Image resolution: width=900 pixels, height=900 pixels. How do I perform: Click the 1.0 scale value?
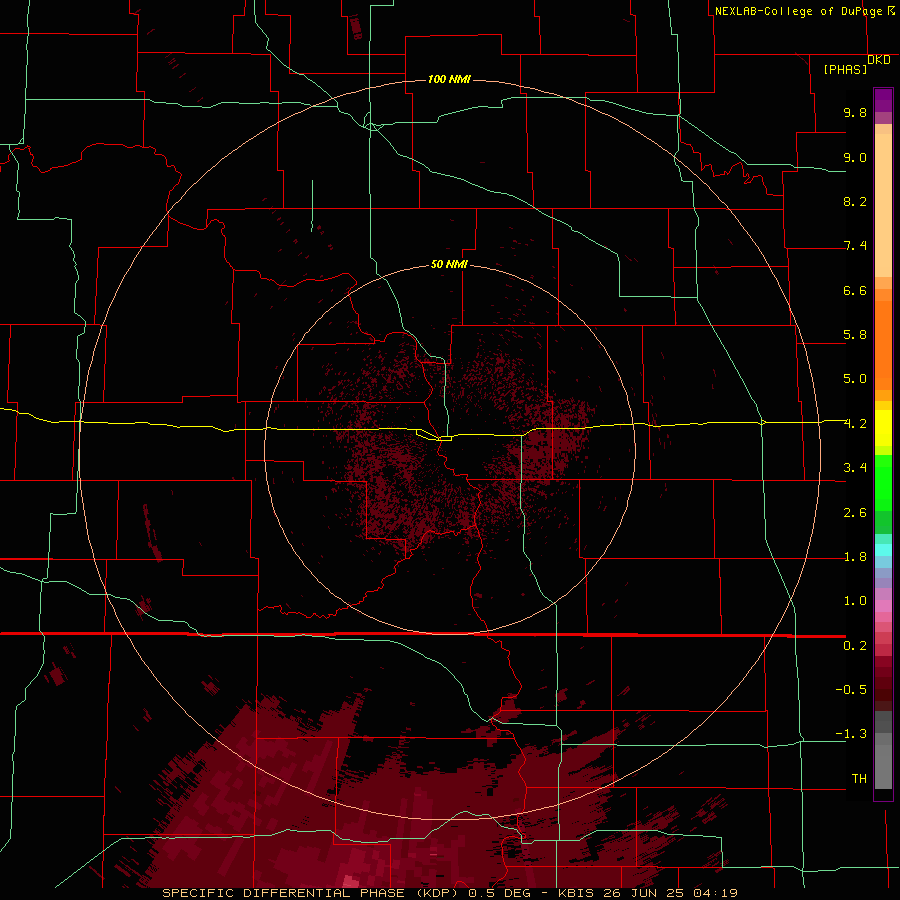point(855,601)
